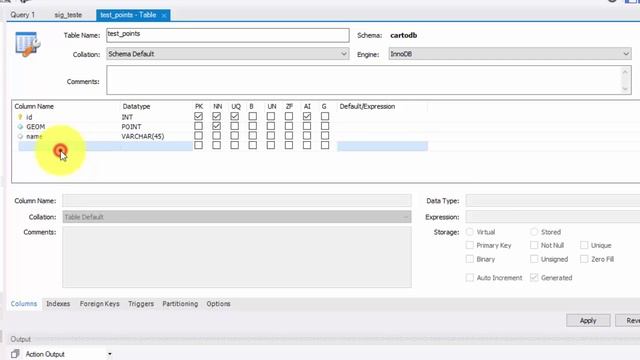This screenshot has height=360, width=640.
Task: Check B checkbox for GEOM column
Action: click(253, 126)
